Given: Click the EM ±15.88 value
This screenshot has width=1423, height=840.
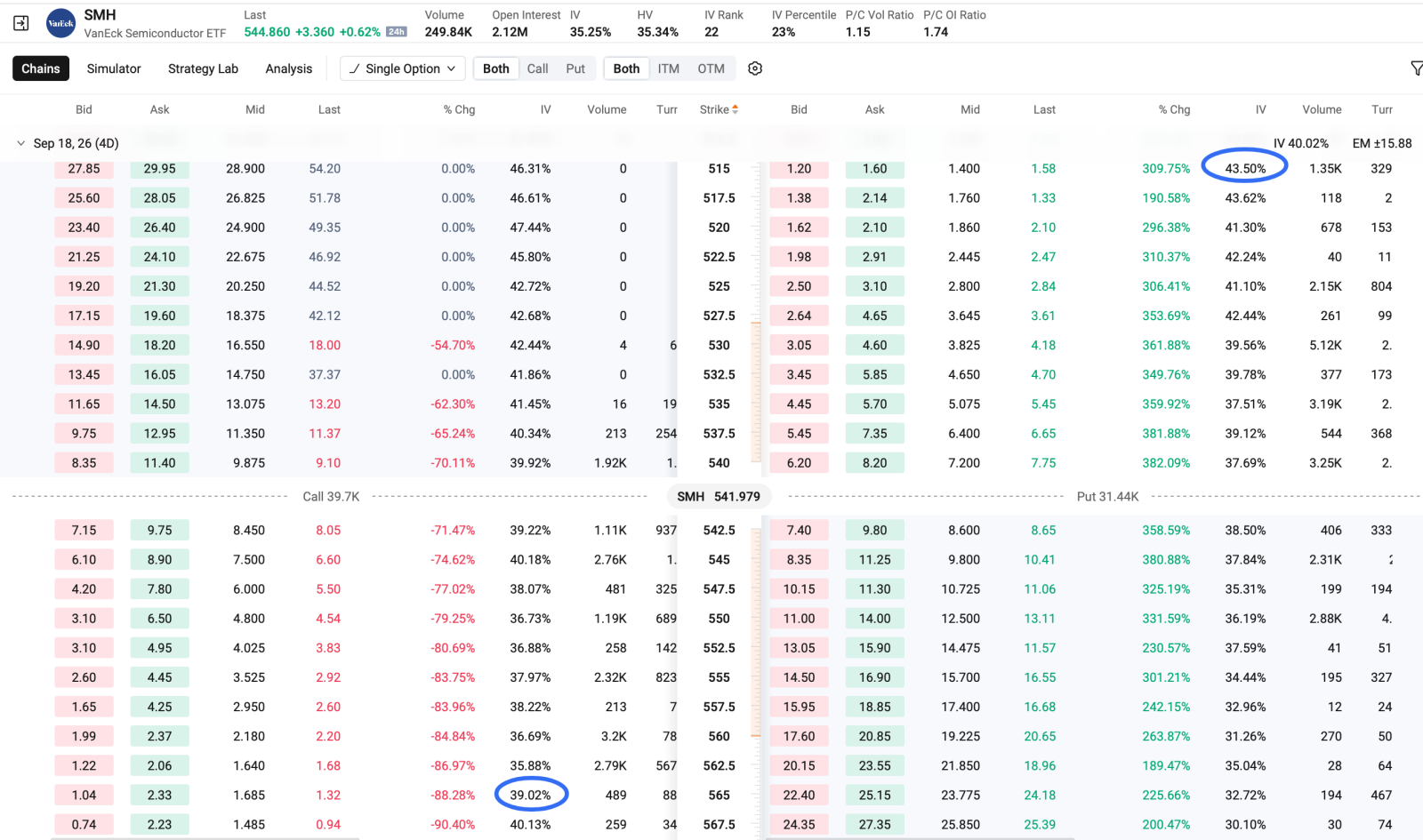Looking at the screenshot, I should click(1382, 143).
